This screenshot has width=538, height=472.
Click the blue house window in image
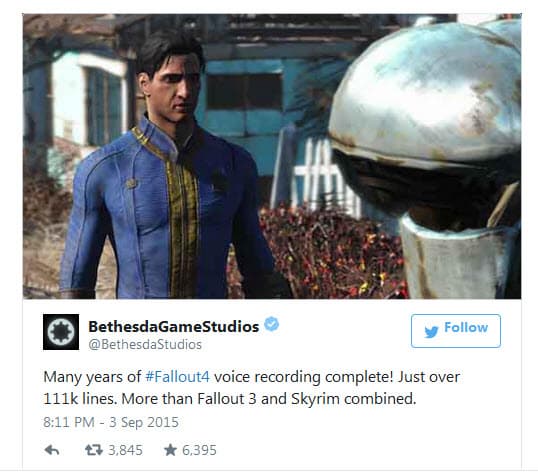coord(245,92)
